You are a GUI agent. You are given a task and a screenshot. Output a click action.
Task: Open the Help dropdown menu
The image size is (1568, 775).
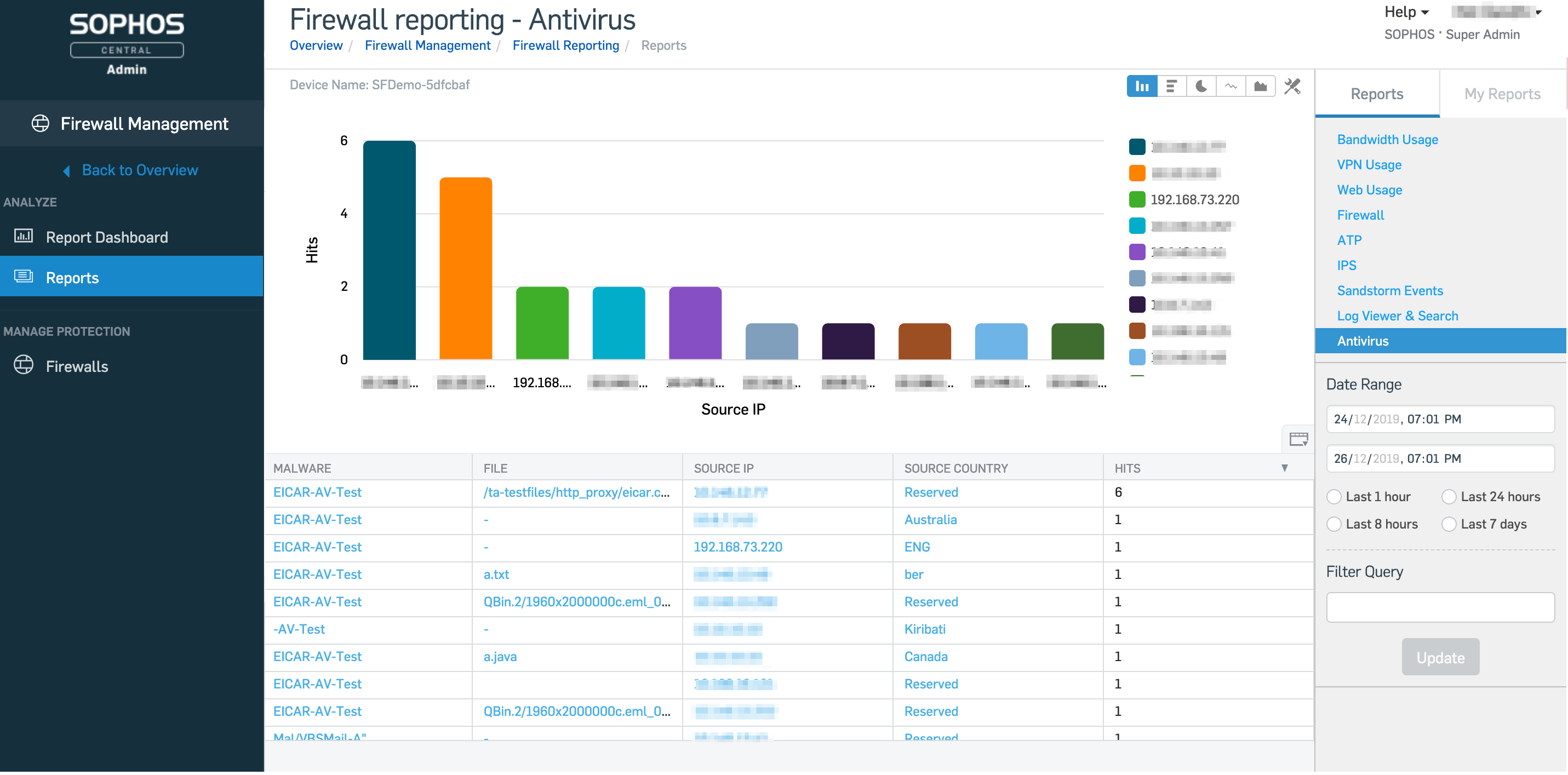[x=1406, y=12]
